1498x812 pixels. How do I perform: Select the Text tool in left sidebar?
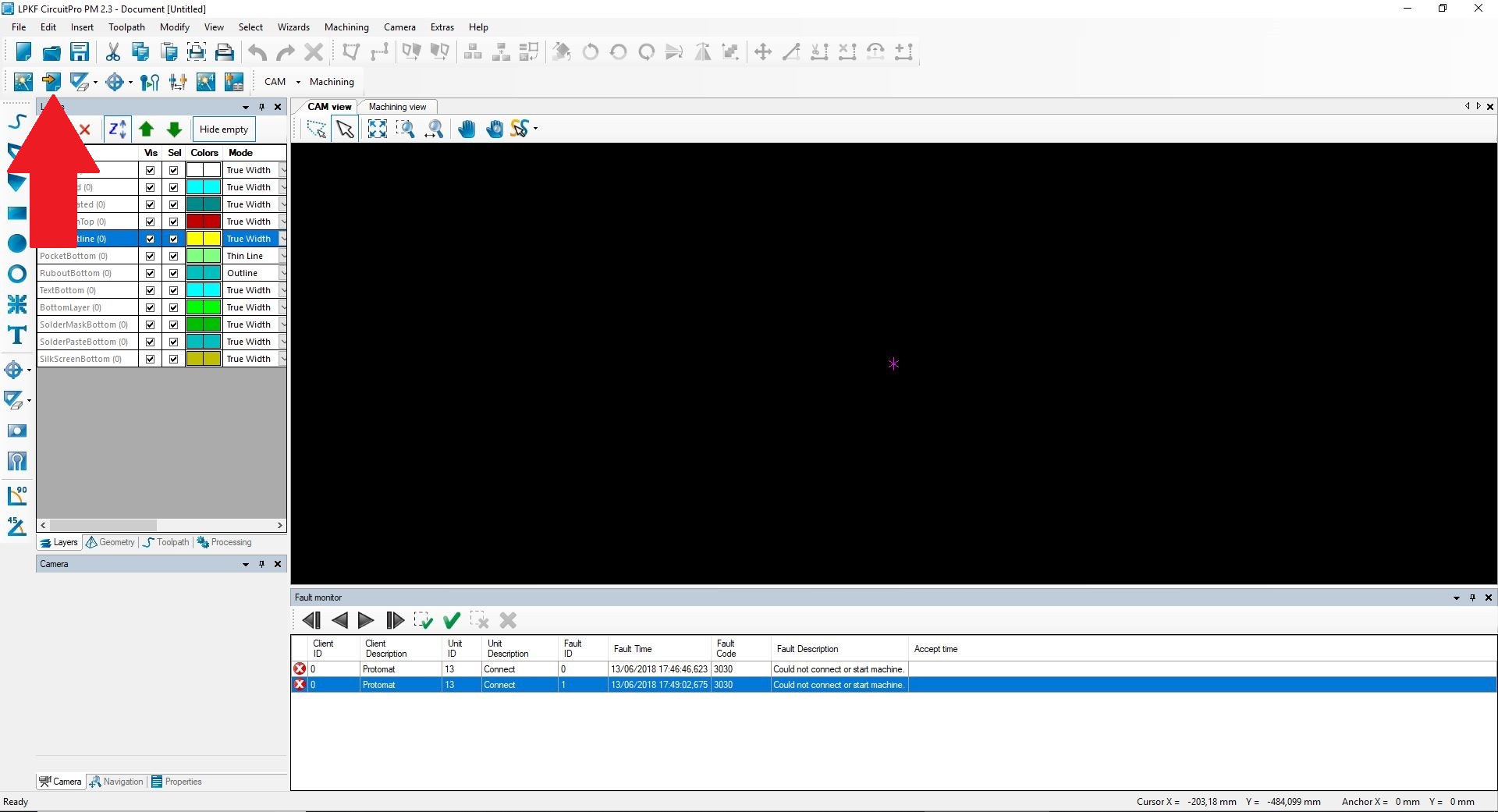pos(16,335)
